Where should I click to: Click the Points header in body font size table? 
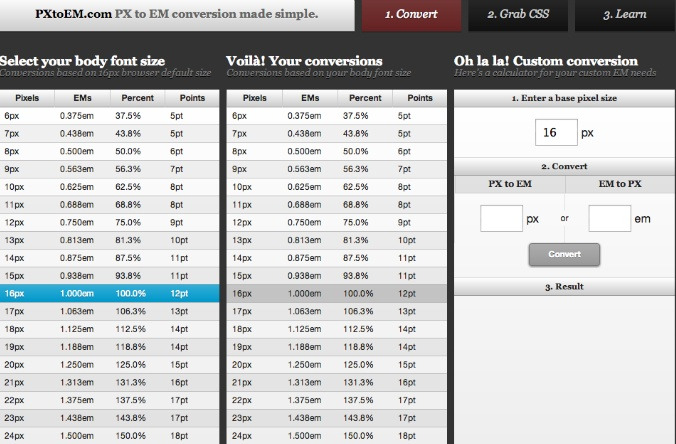[x=192, y=98]
